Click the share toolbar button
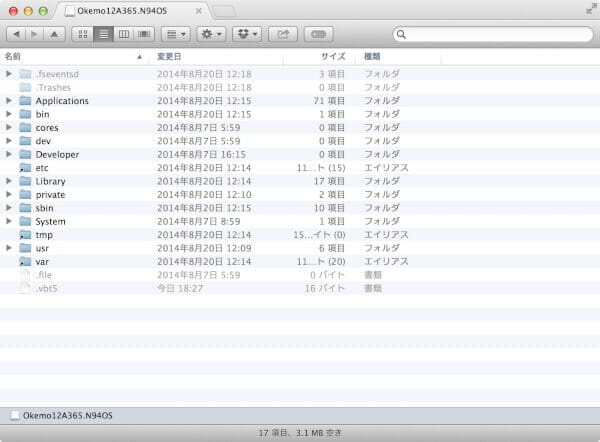The width and height of the screenshot is (600, 442). coord(283,34)
